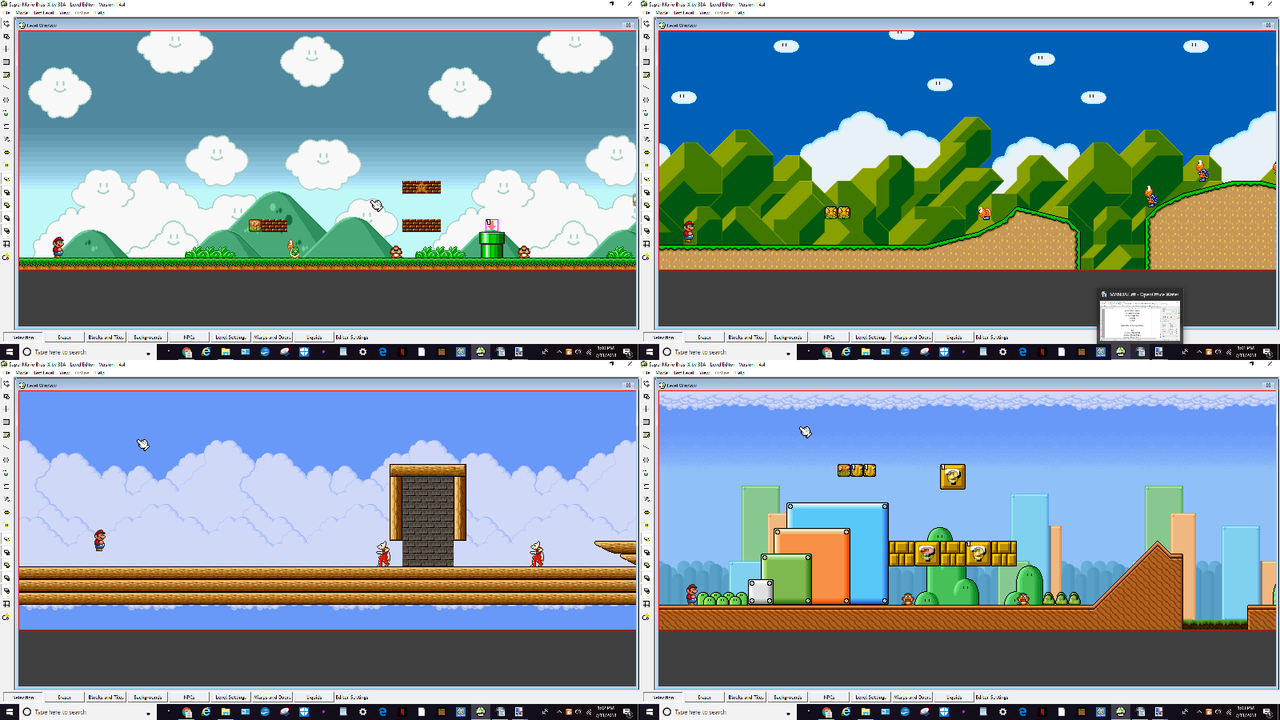
Task: Select upper brick row in grassy hills level
Action: pyautogui.click(x=421, y=187)
